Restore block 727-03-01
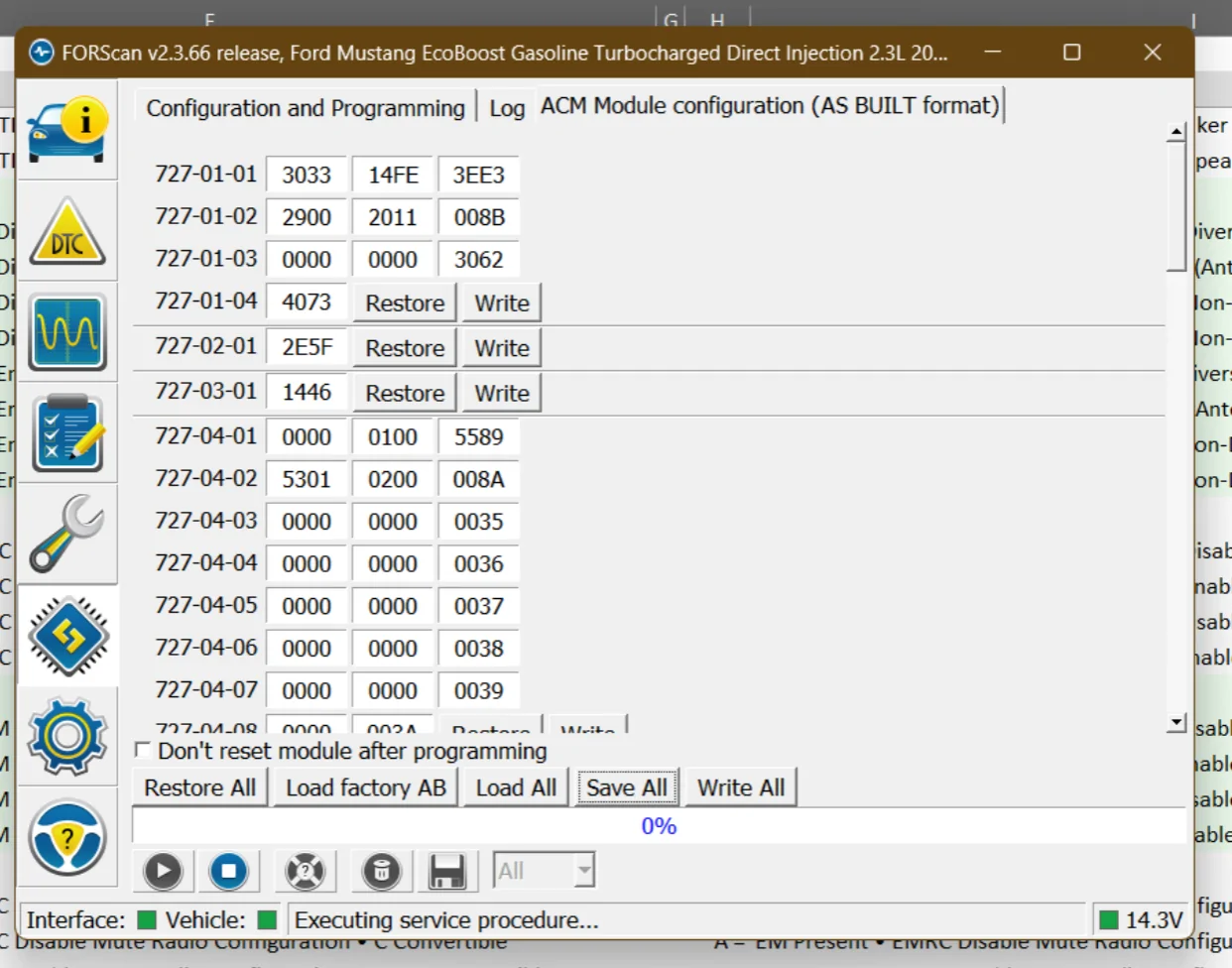The image size is (1232, 968). (405, 393)
